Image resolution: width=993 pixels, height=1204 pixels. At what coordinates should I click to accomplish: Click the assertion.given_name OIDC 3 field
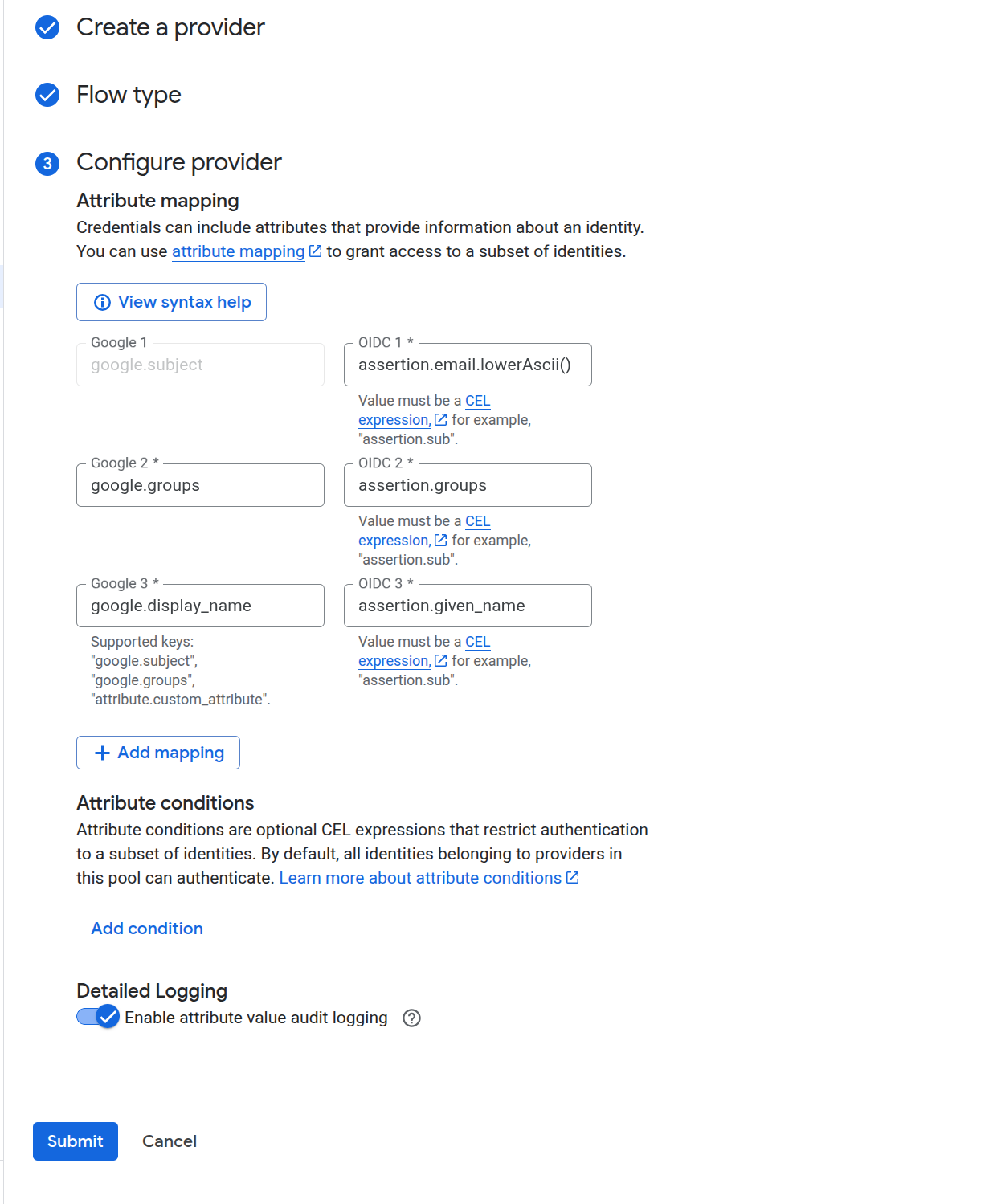point(468,605)
